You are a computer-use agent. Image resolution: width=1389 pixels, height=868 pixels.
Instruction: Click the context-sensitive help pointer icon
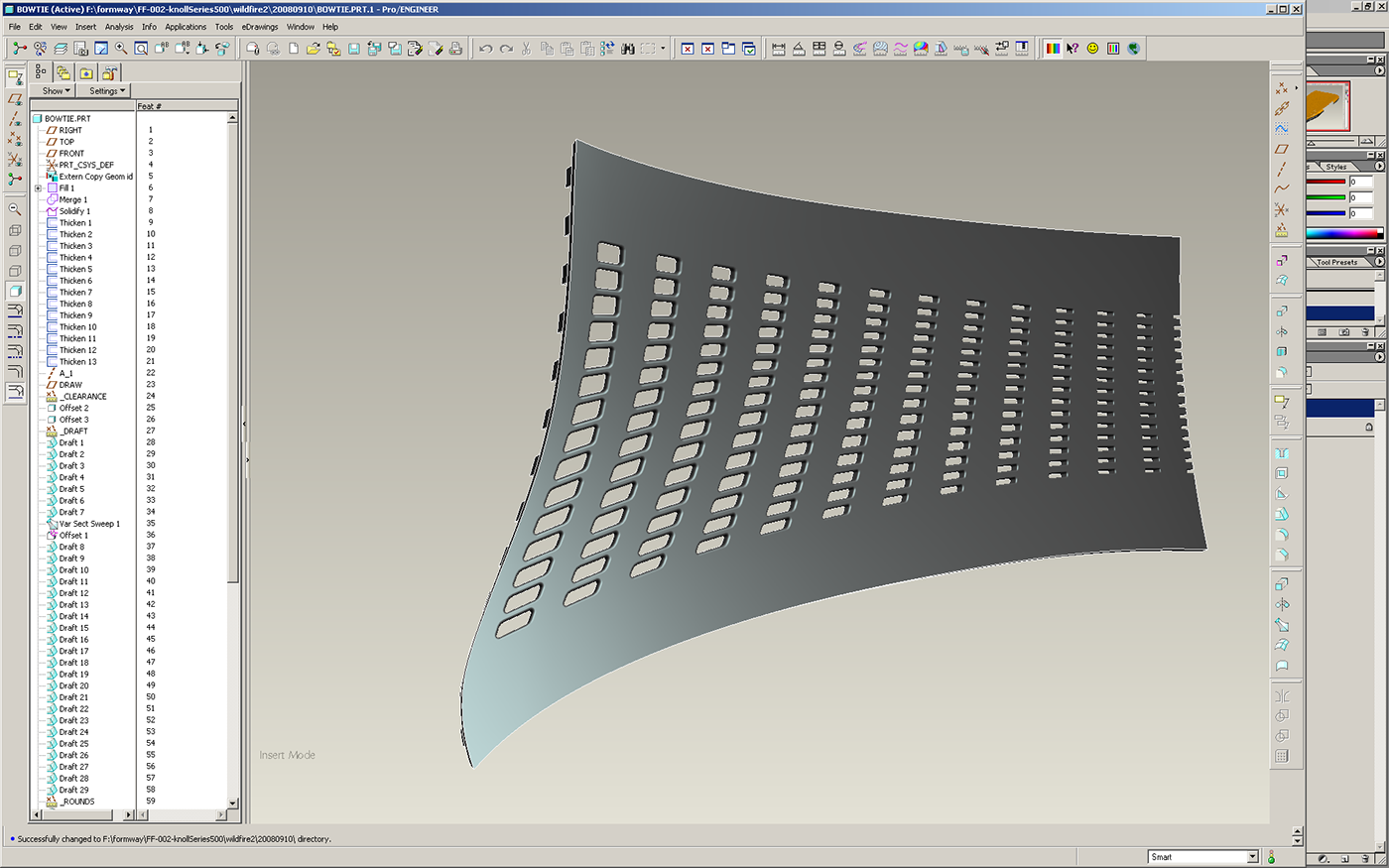click(x=1073, y=49)
